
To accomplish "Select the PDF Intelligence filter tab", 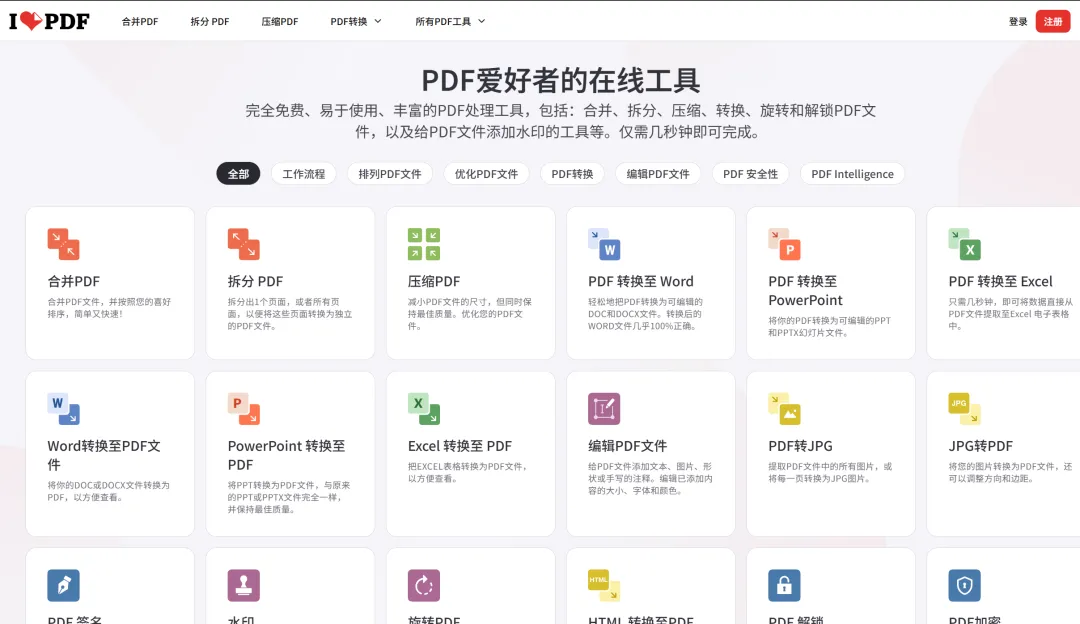I will (853, 174).
